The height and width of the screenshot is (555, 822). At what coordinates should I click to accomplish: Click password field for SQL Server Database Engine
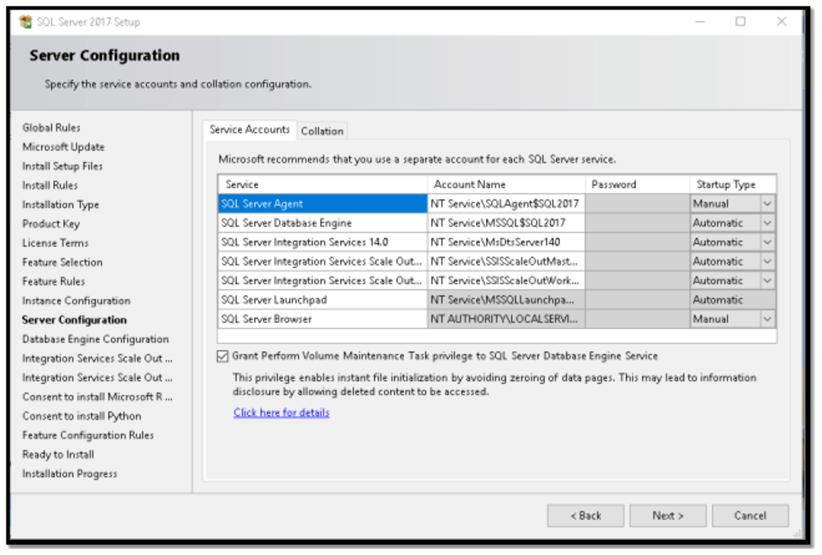point(637,223)
